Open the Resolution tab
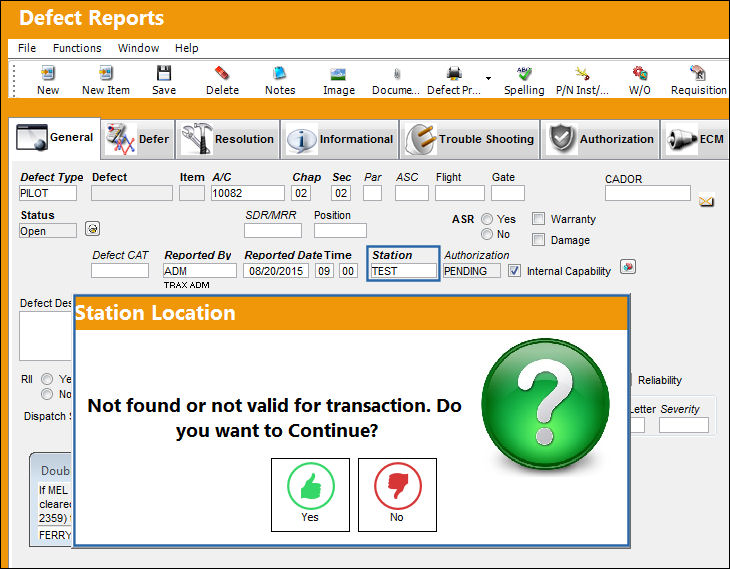 click(228, 139)
